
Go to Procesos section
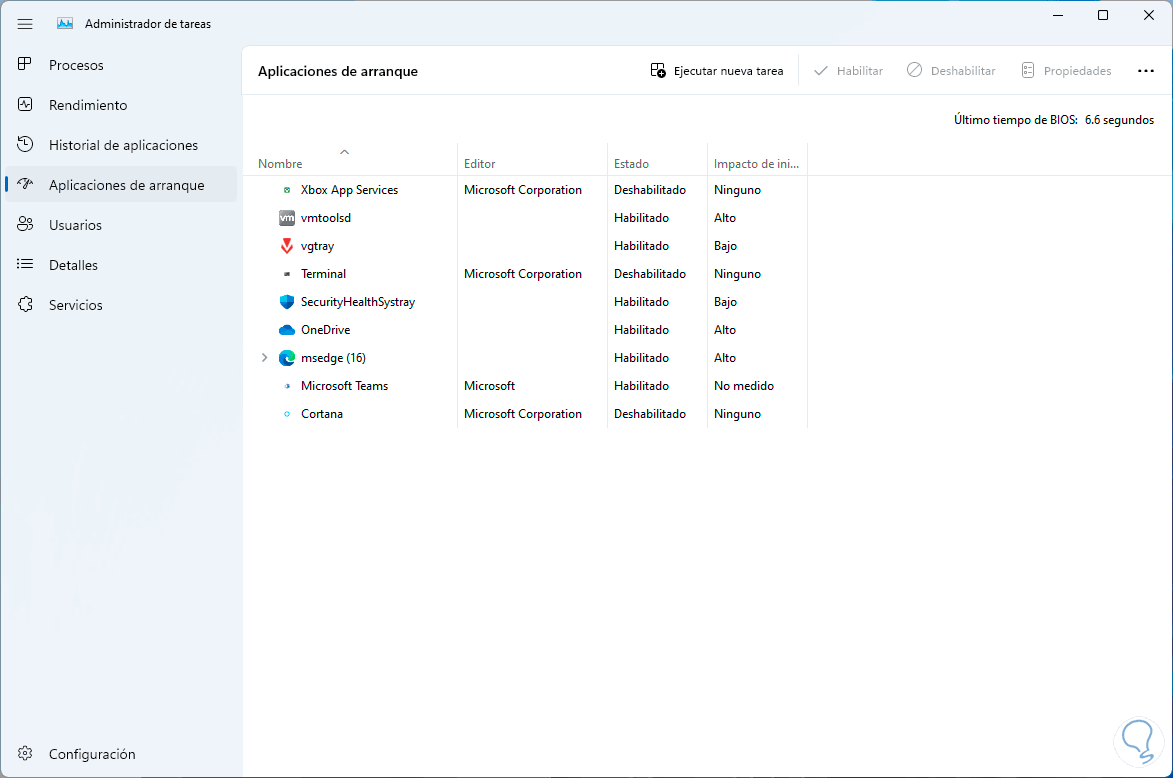[x=76, y=65]
